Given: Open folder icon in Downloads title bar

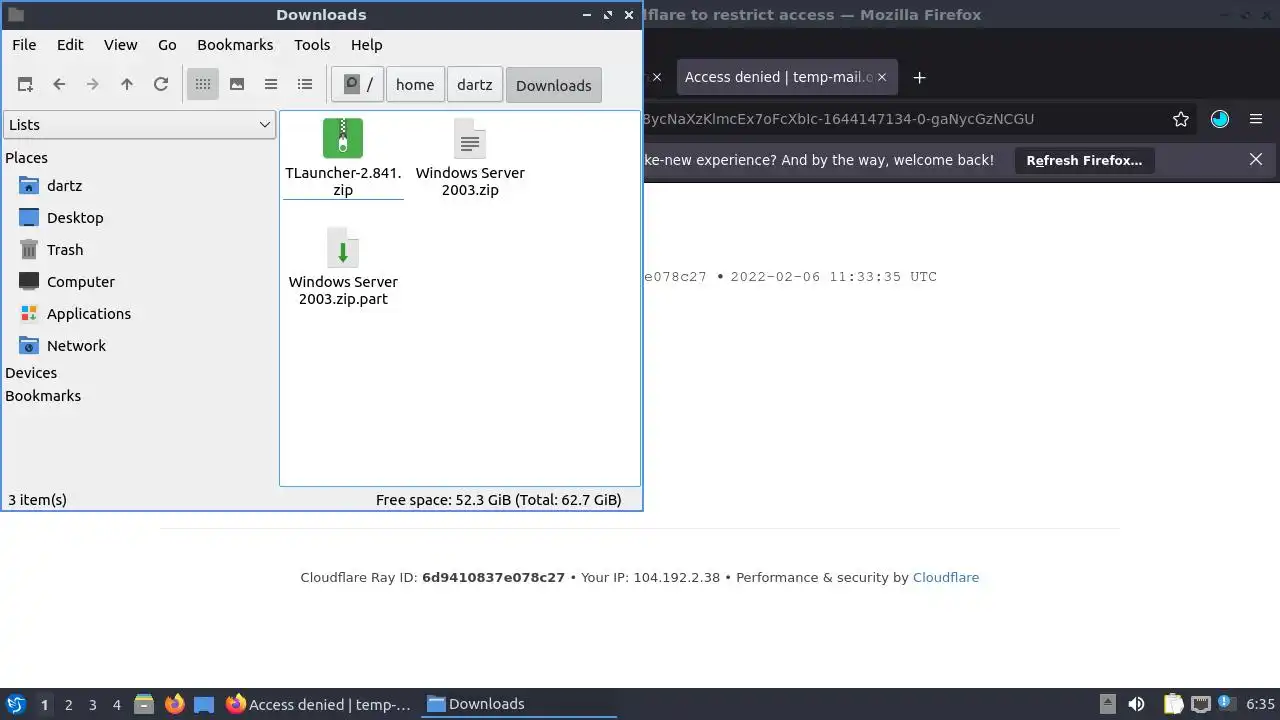Looking at the screenshot, I should pyautogui.click(x=15, y=15).
